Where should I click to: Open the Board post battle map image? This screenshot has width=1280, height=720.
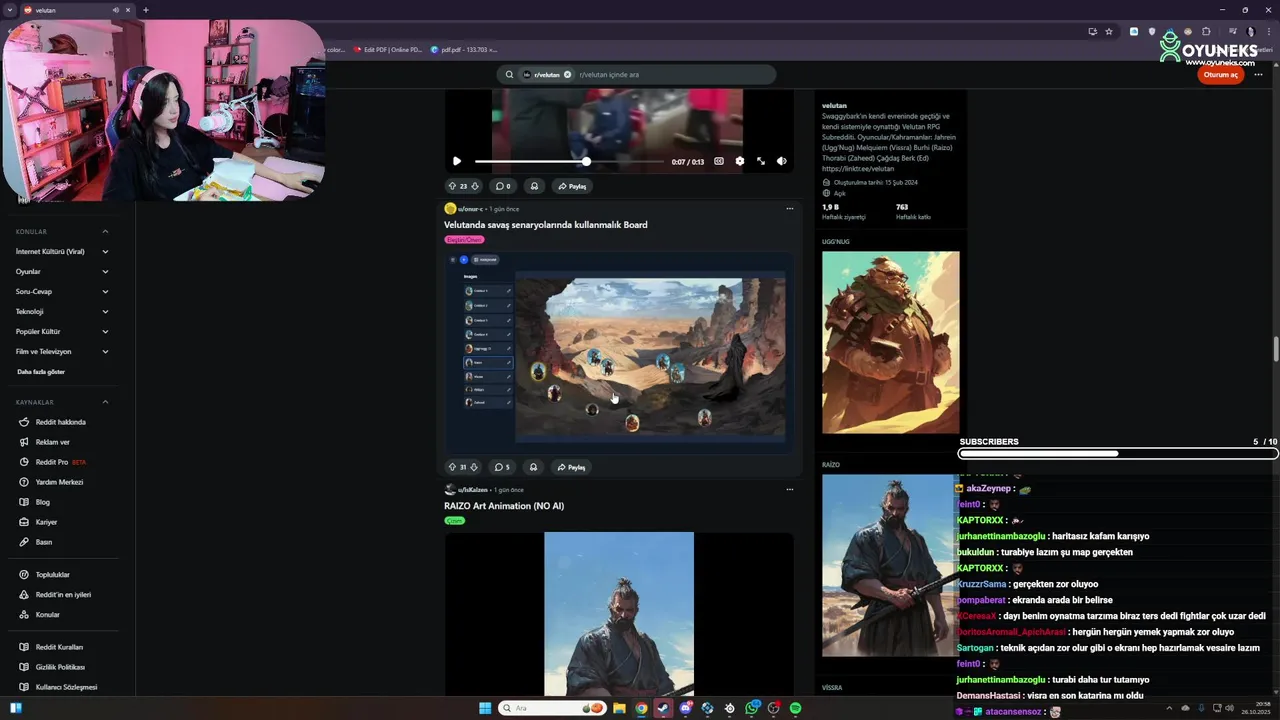(x=619, y=351)
